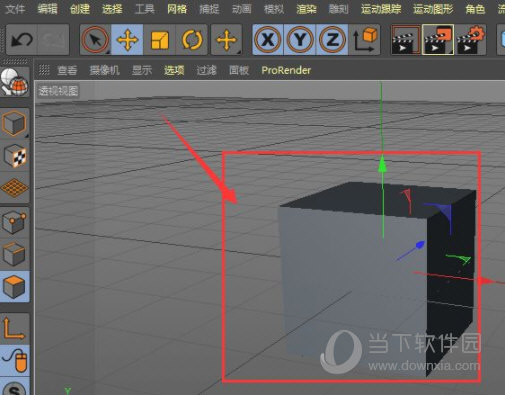Open the 编辑 menu

(x=47, y=9)
